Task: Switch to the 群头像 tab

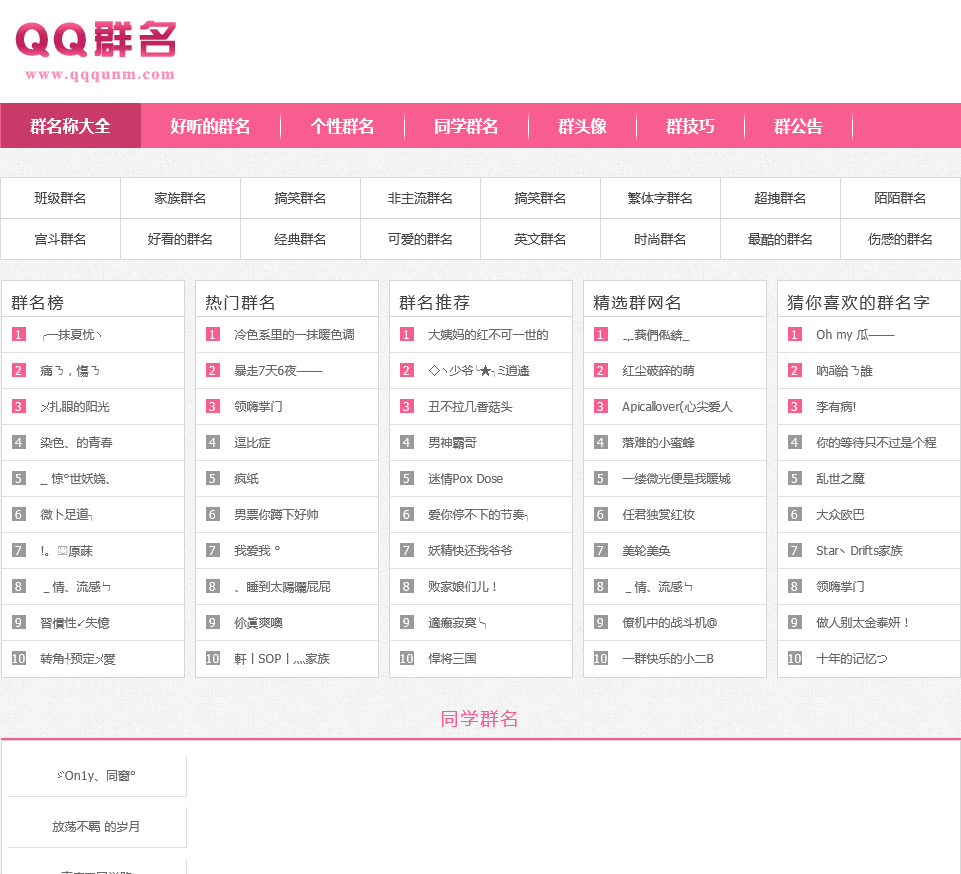Action: (582, 126)
